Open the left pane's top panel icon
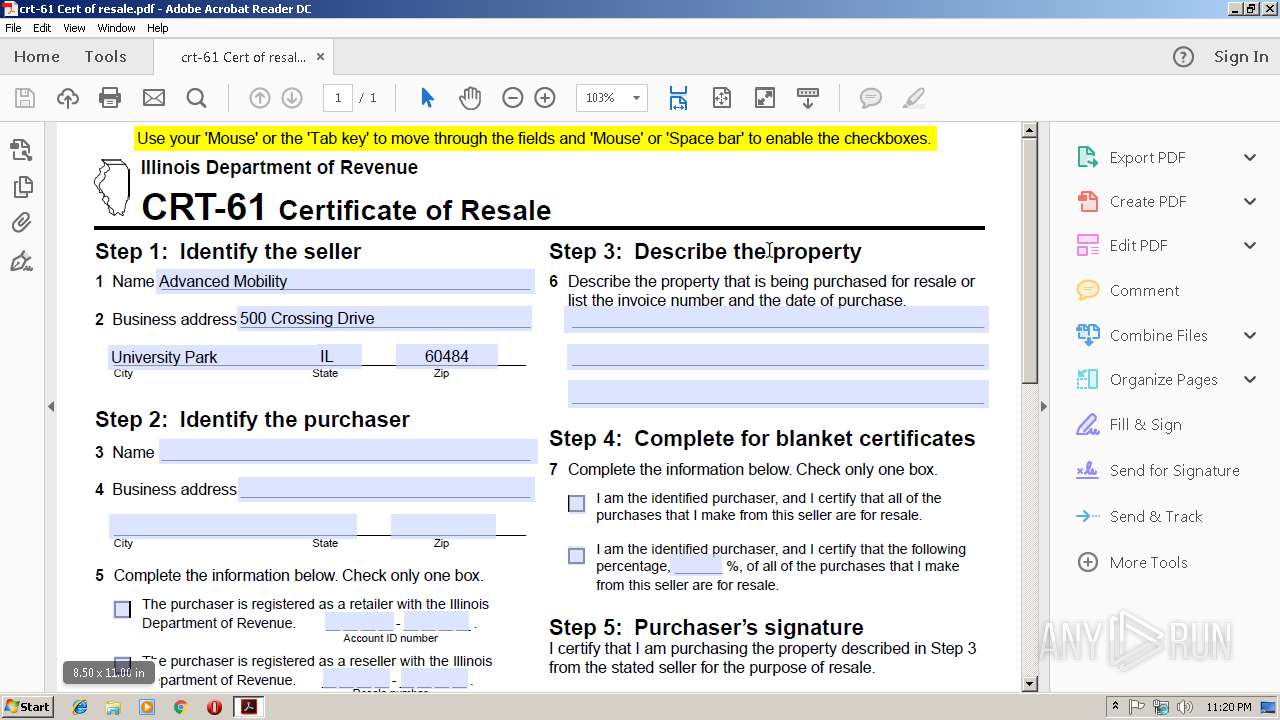The height and width of the screenshot is (720, 1280). pos(21,150)
